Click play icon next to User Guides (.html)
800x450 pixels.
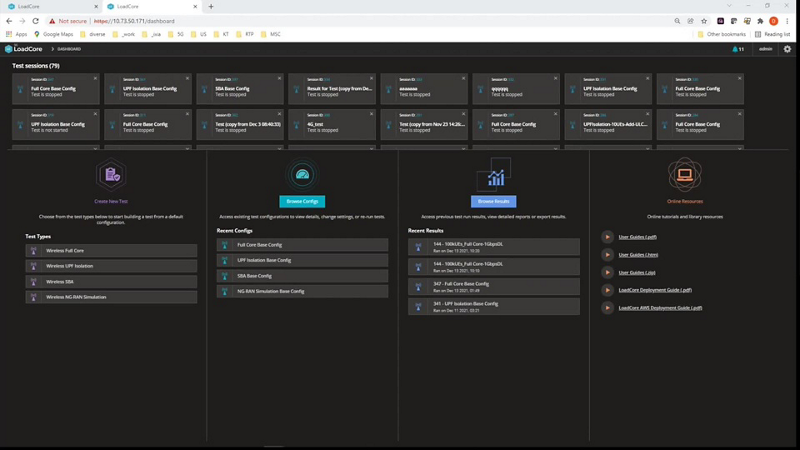pos(607,255)
